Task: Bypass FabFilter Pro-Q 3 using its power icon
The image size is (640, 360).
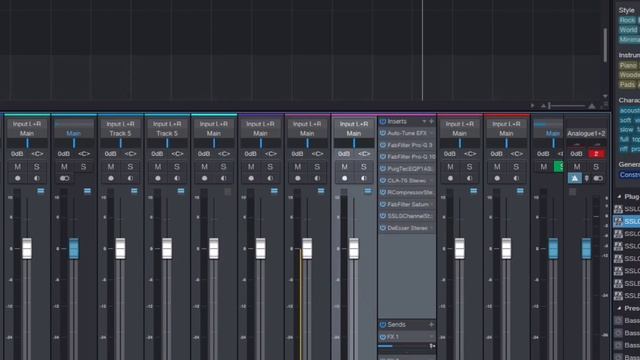Action: (x=383, y=145)
